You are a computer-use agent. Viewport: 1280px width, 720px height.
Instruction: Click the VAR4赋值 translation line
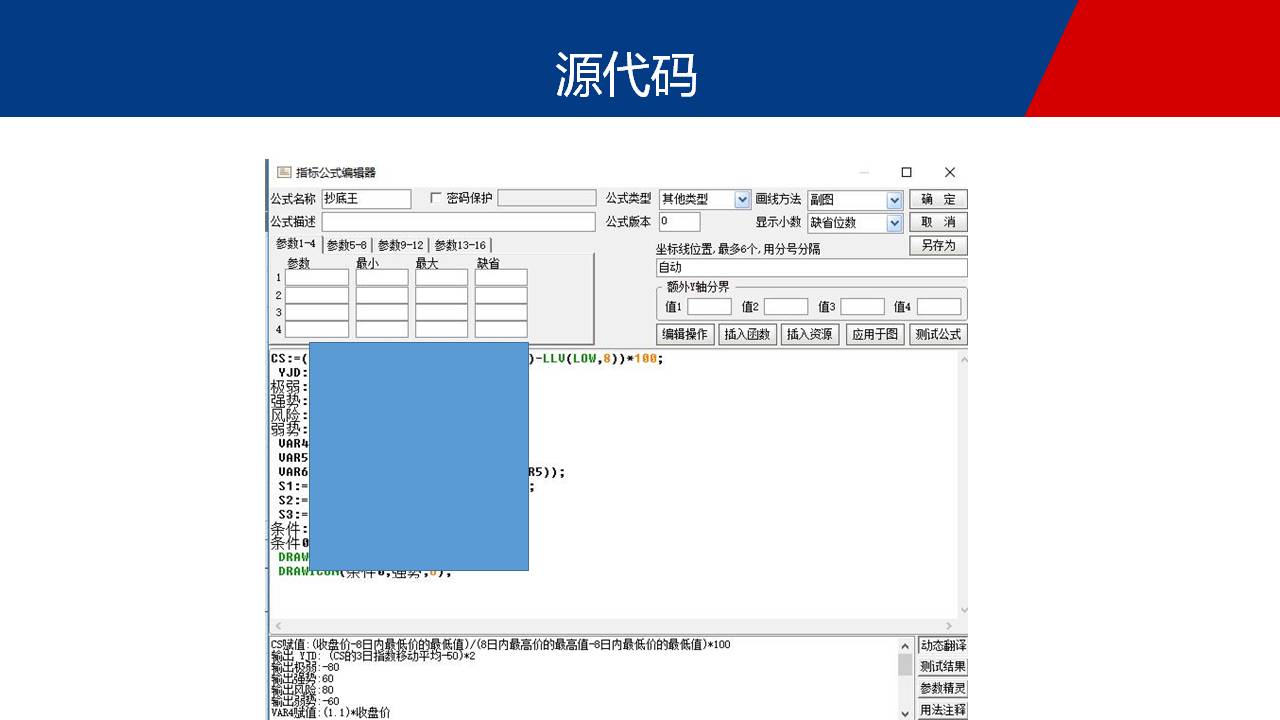[331, 713]
